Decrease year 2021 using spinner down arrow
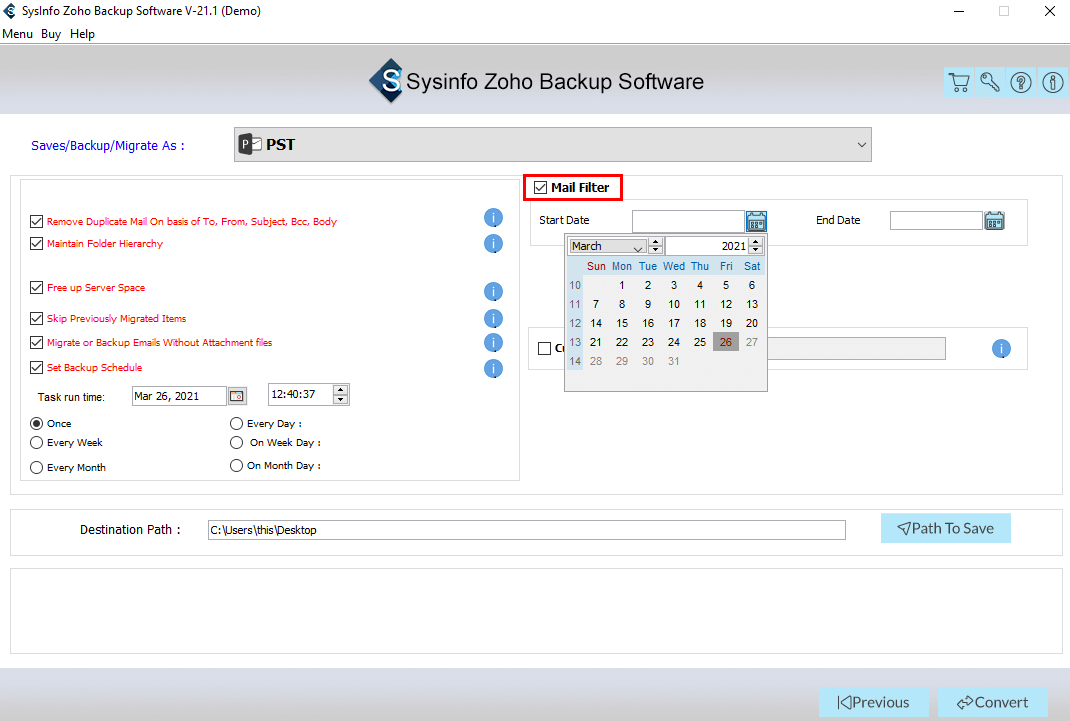1070x721 pixels. click(755, 250)
